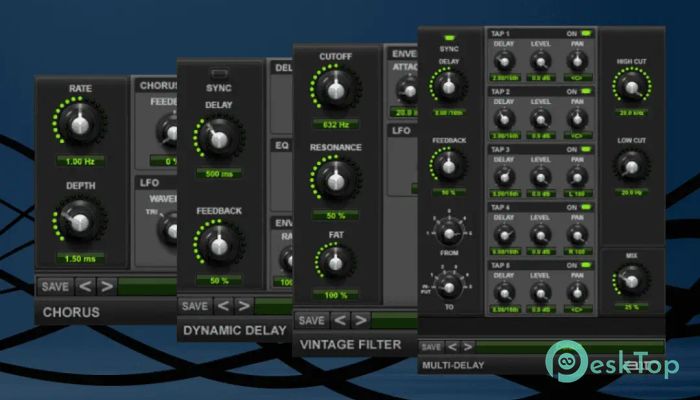Select next preset in Chorus plugin
This screenshot has height=400, width=700.
pyautogui.click(x=104, y=287)
